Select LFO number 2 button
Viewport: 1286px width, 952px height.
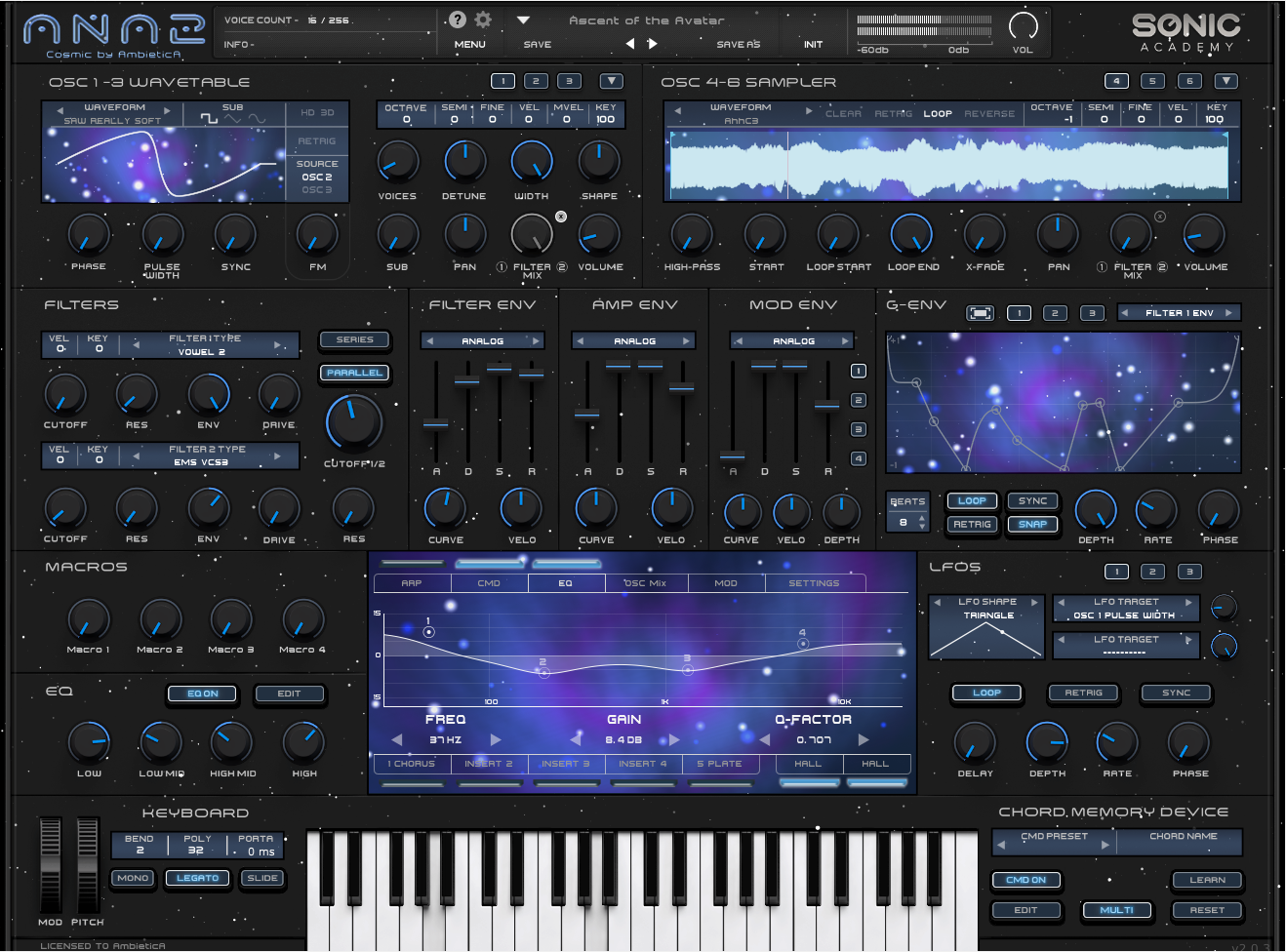[1152, 572]
